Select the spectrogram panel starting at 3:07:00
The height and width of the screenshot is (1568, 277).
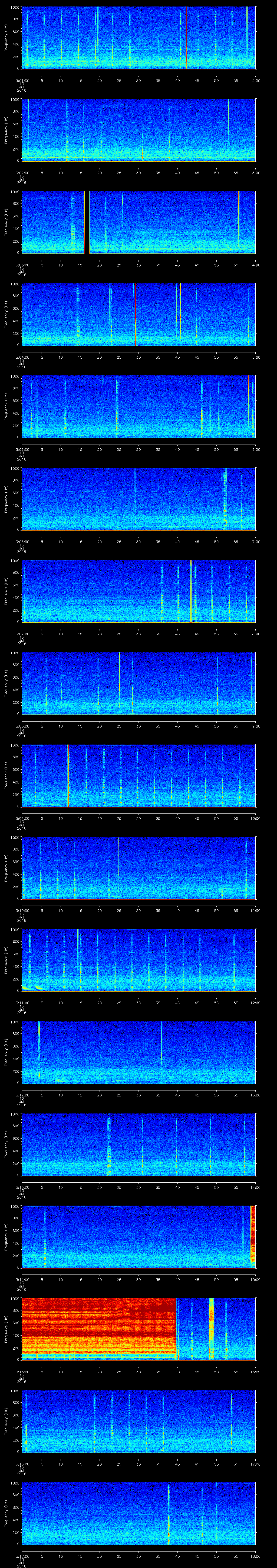click(x=139, y=591)
